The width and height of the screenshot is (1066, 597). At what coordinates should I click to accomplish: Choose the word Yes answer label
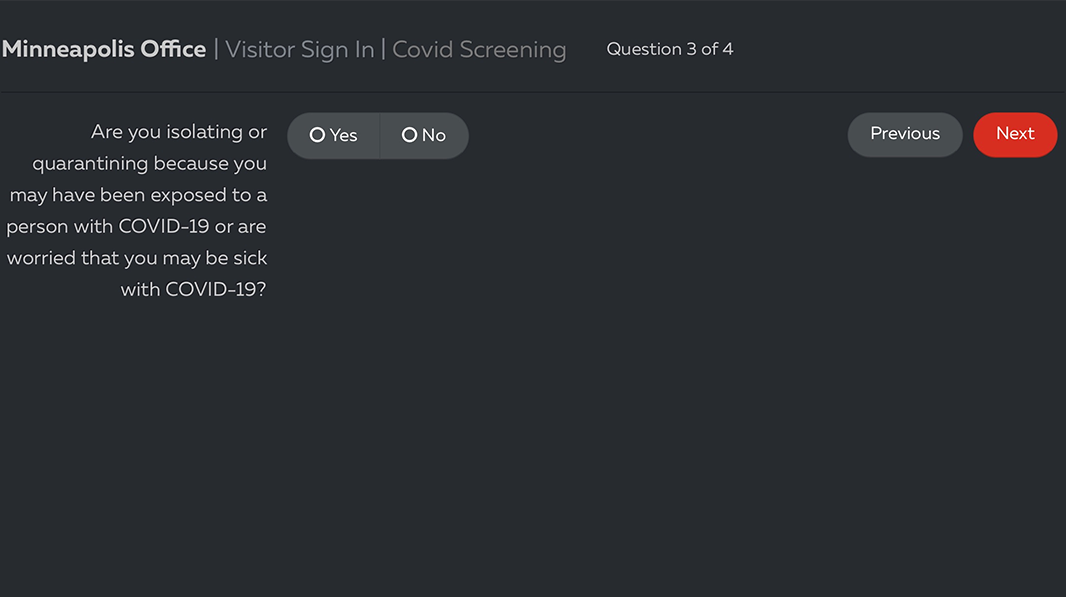coord(343,135)
